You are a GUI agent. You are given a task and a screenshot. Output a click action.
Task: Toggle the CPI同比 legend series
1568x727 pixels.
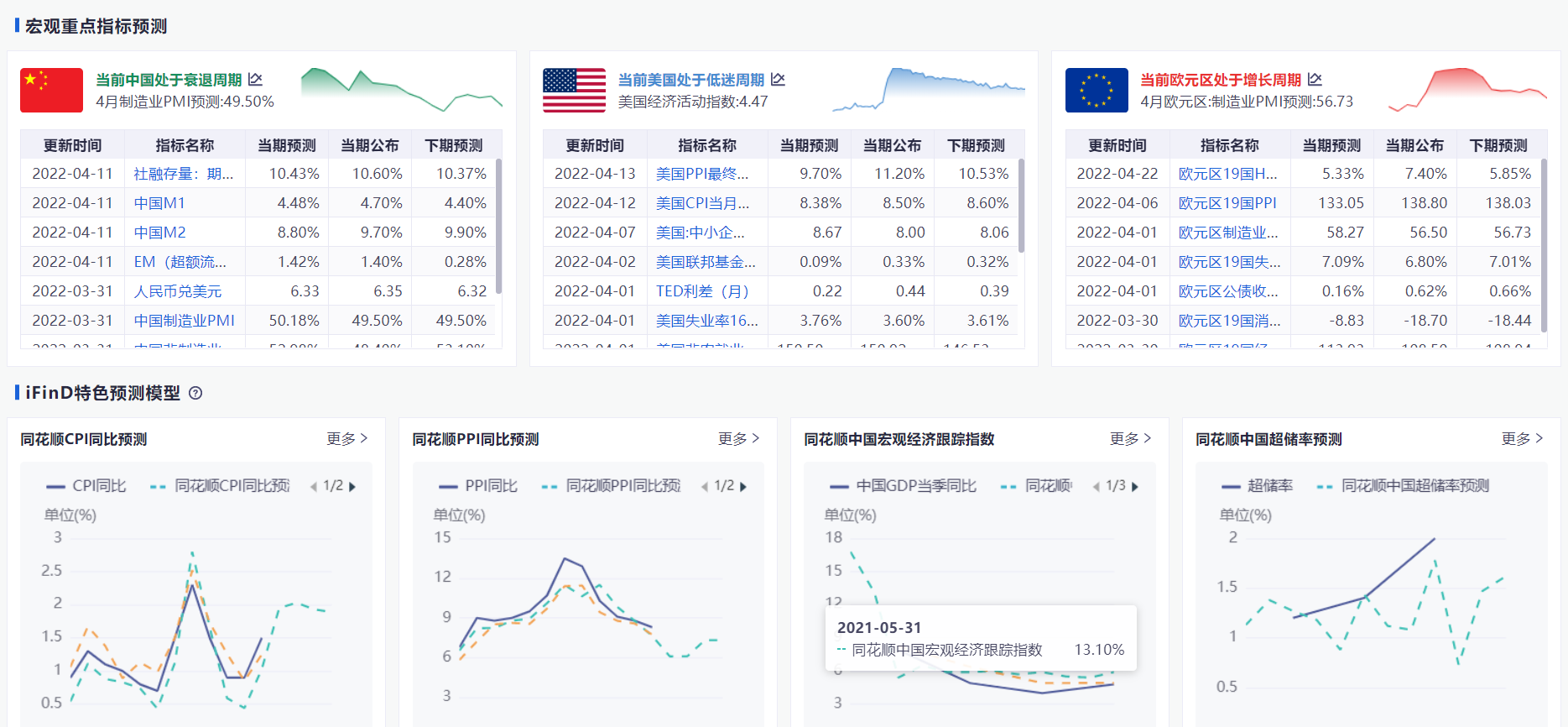coord(86,486)
